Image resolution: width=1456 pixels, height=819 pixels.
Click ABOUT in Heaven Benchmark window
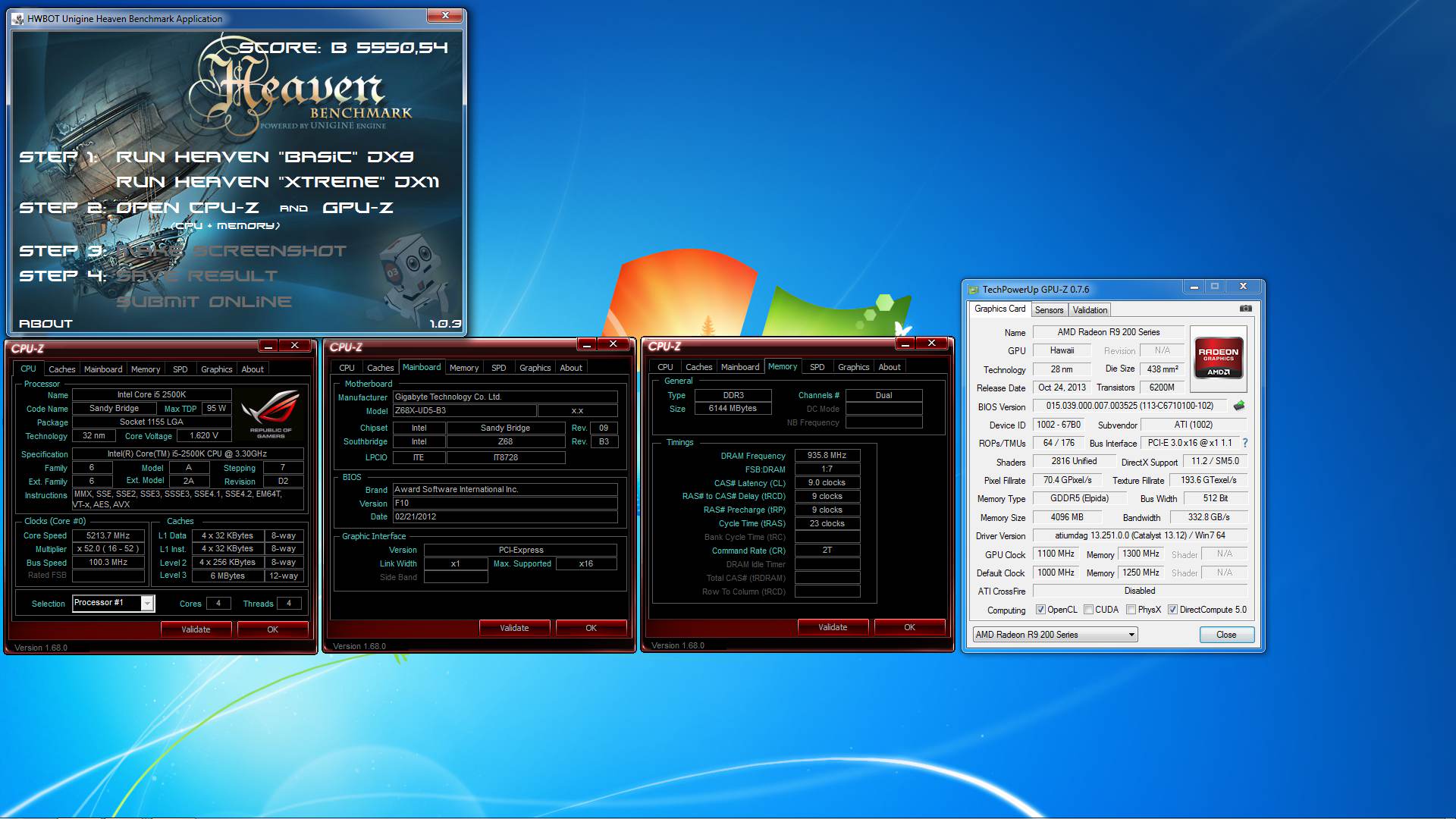click(x=45, y=324)
